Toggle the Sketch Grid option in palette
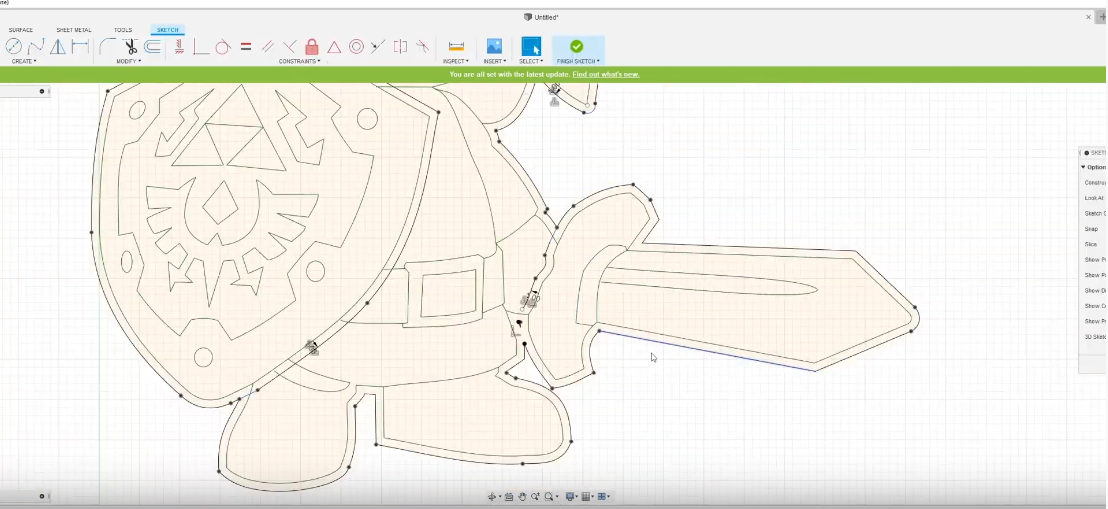Image resolution: width=1108 pixels, height=509 pixels. coord(1095,213)
